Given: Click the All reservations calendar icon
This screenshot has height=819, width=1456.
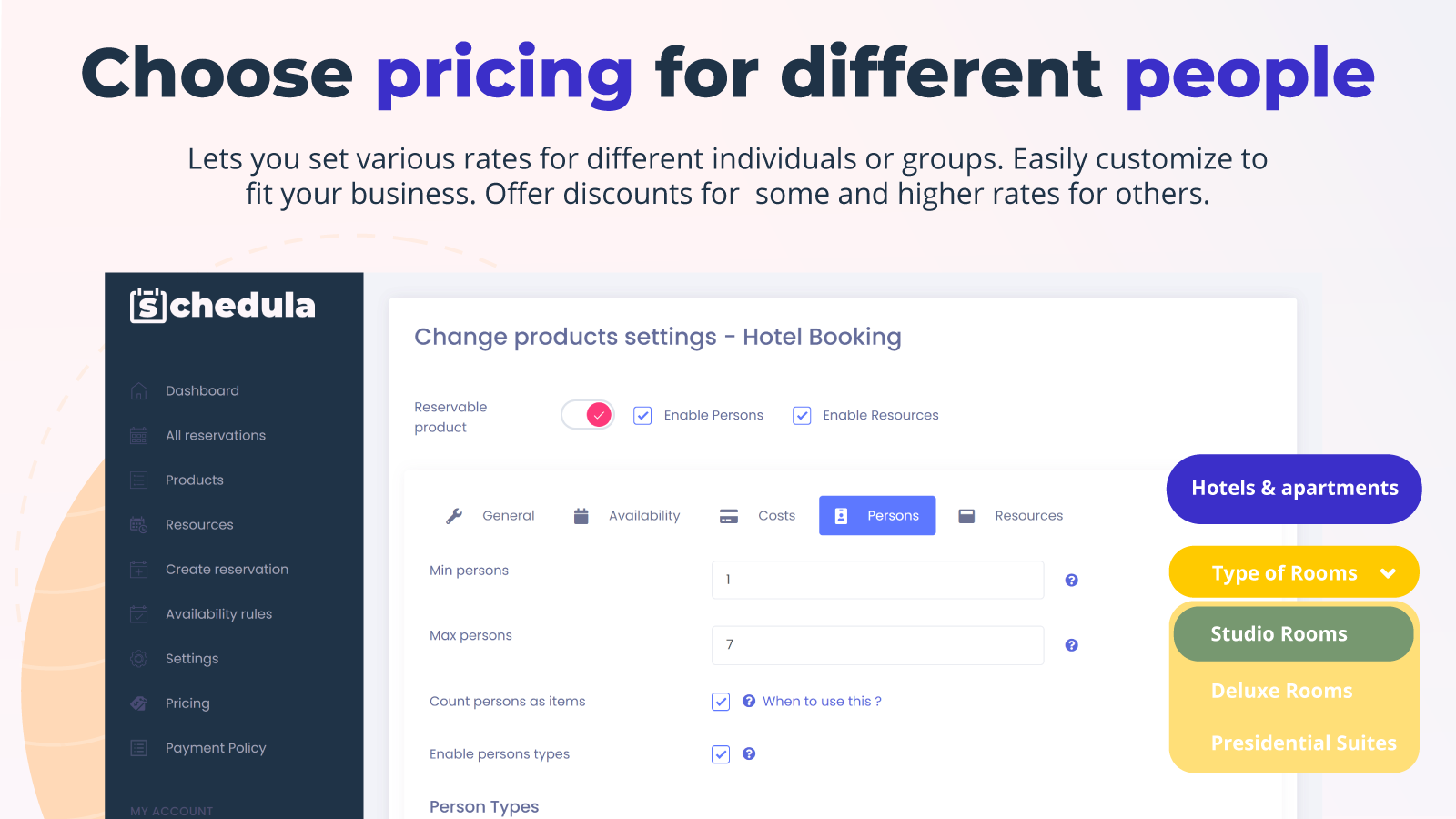Looking at the screenshot, I should coord(138,435).
